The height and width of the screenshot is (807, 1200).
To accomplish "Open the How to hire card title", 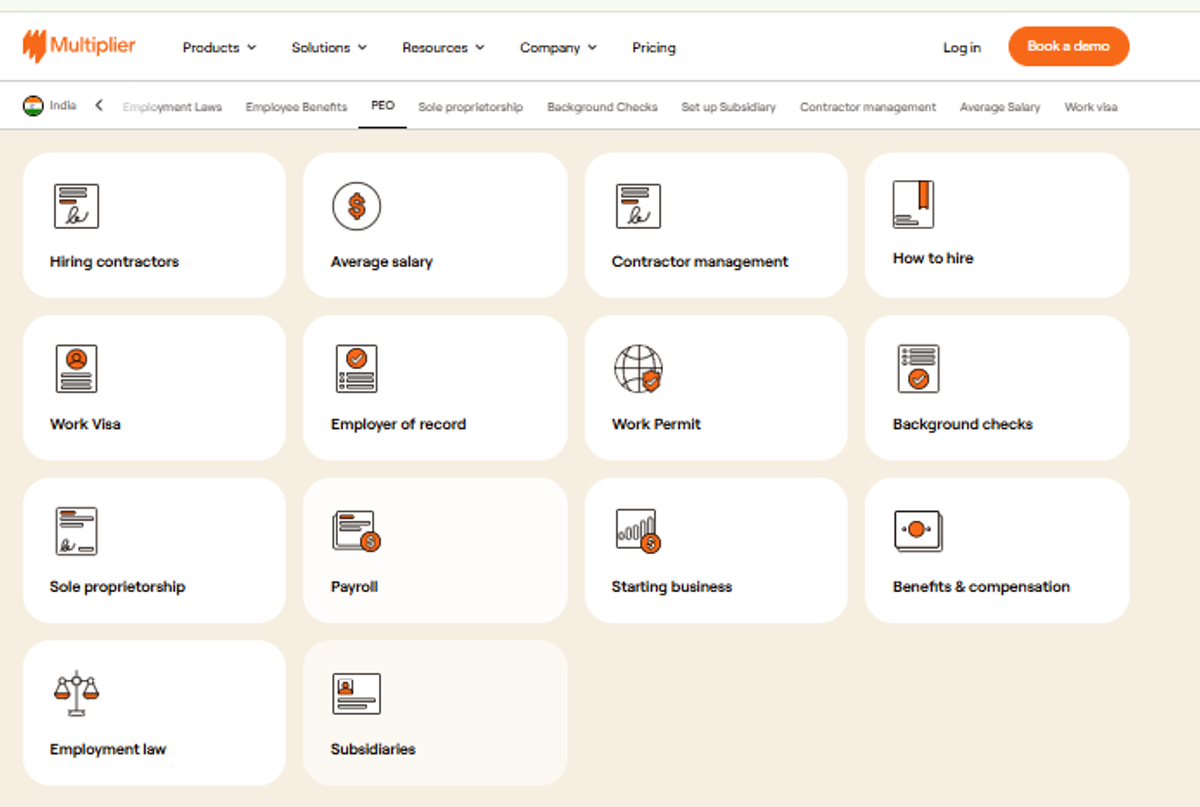I will 933,258.
